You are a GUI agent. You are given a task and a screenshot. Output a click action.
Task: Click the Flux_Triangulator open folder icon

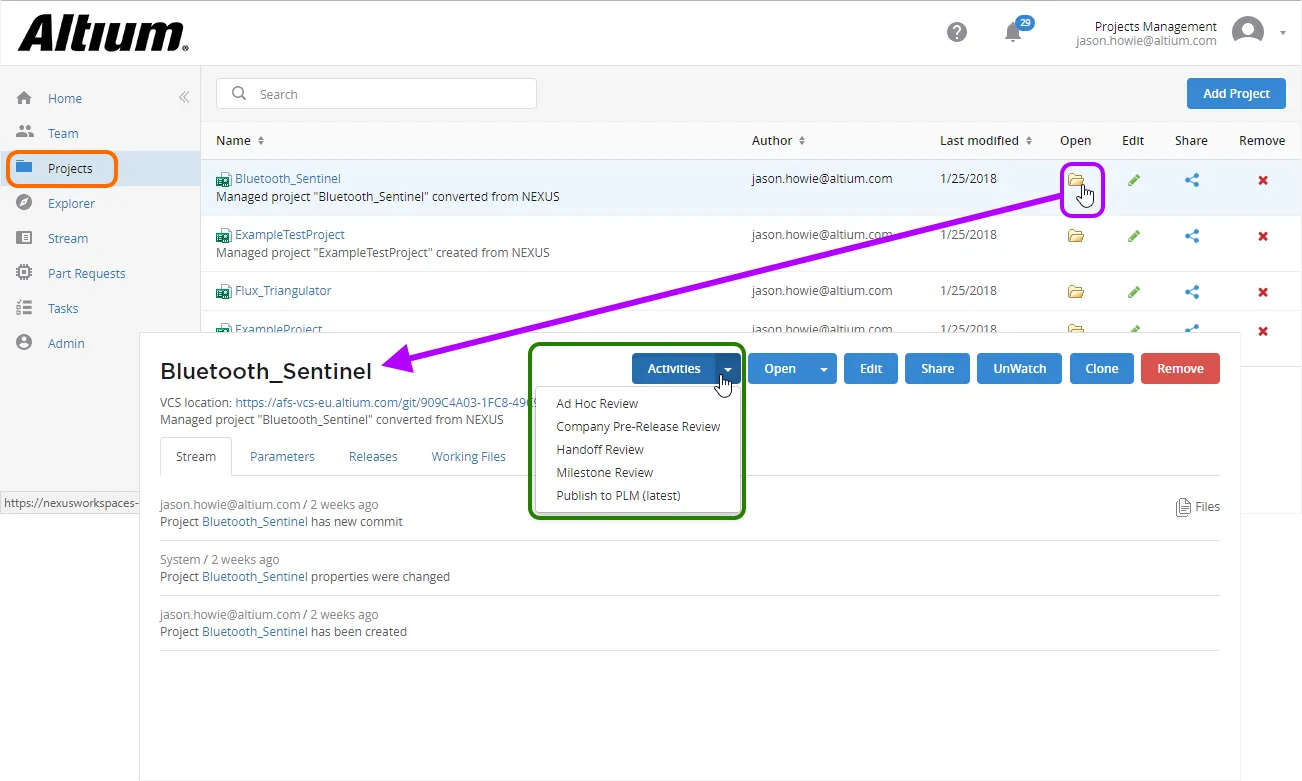(1076, 292)
